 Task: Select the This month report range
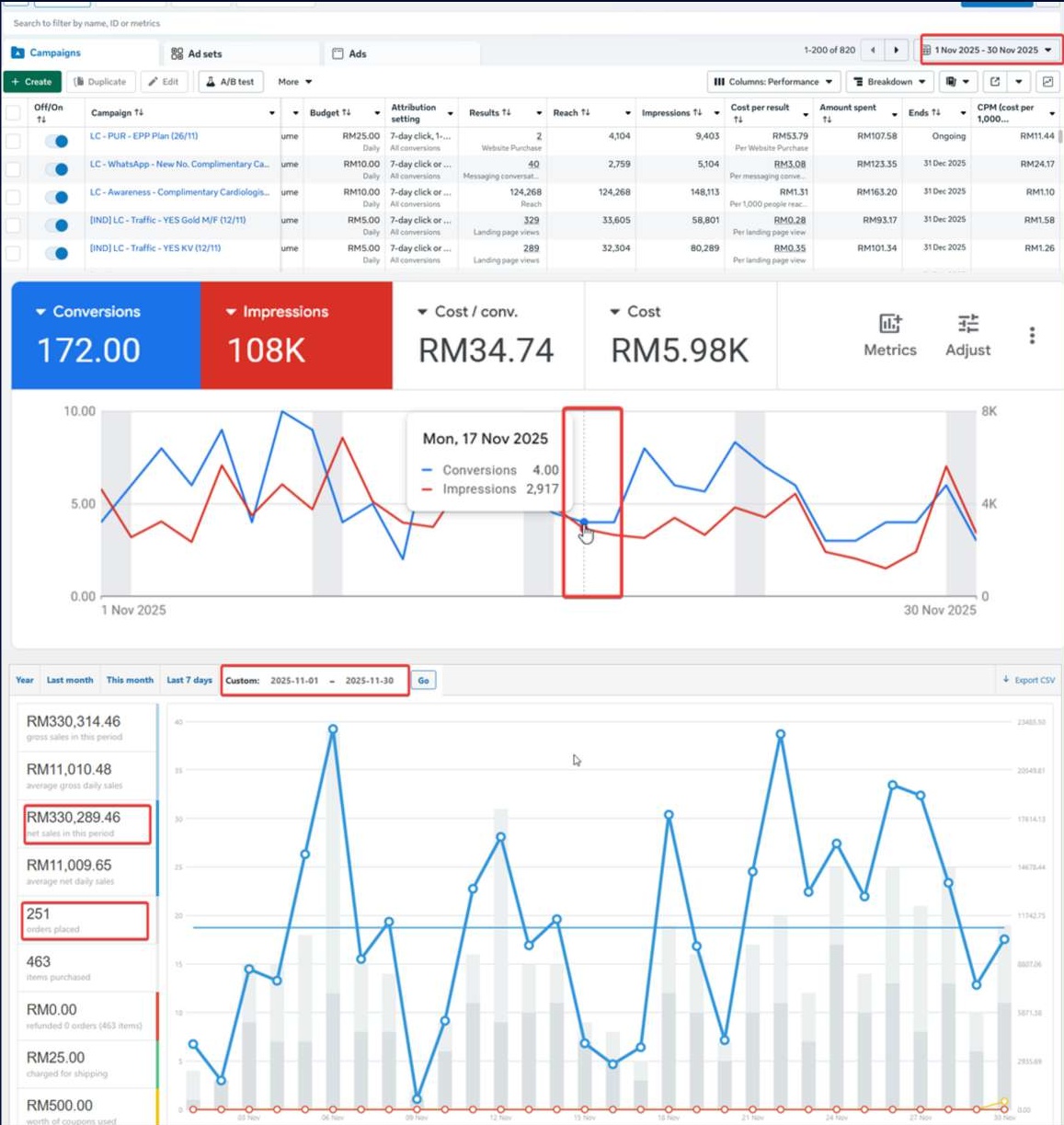point(130,680)
